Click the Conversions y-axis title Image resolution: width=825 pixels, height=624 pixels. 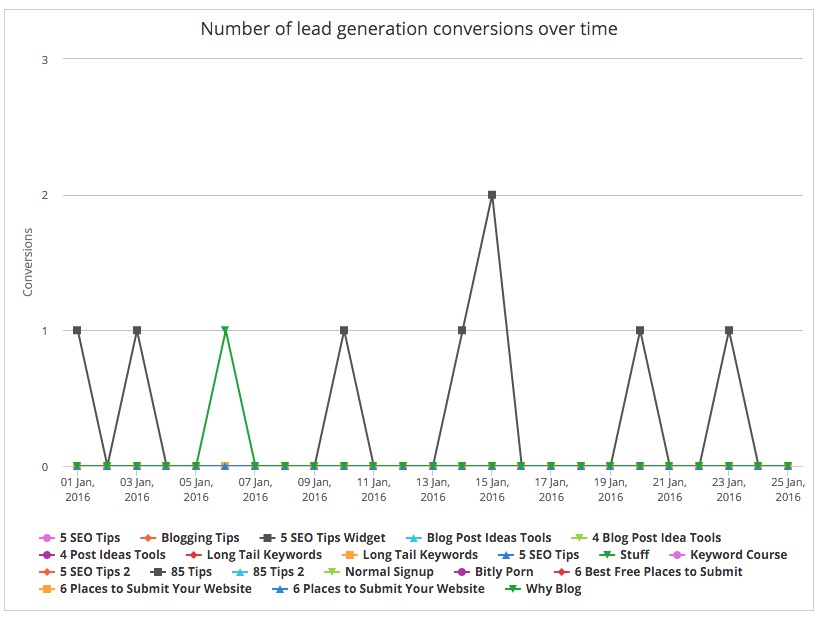pyautogui.click(x=28, y=262)
